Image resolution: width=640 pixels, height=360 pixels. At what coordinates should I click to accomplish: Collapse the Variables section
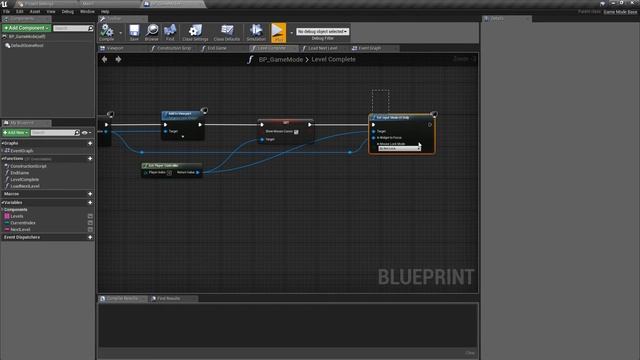coord(2,202)
